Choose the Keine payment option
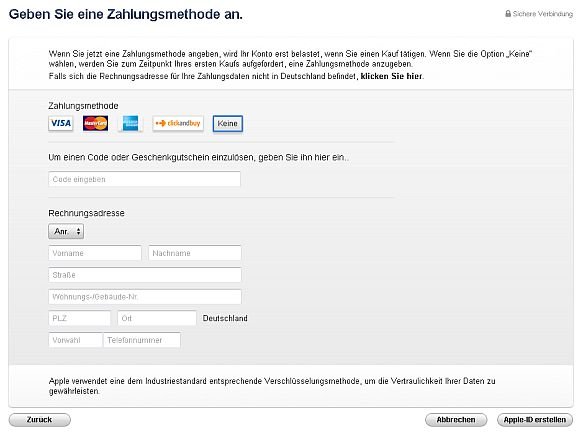Image resolution: width=580 pixels, height=436 pixels. [227, 124]
